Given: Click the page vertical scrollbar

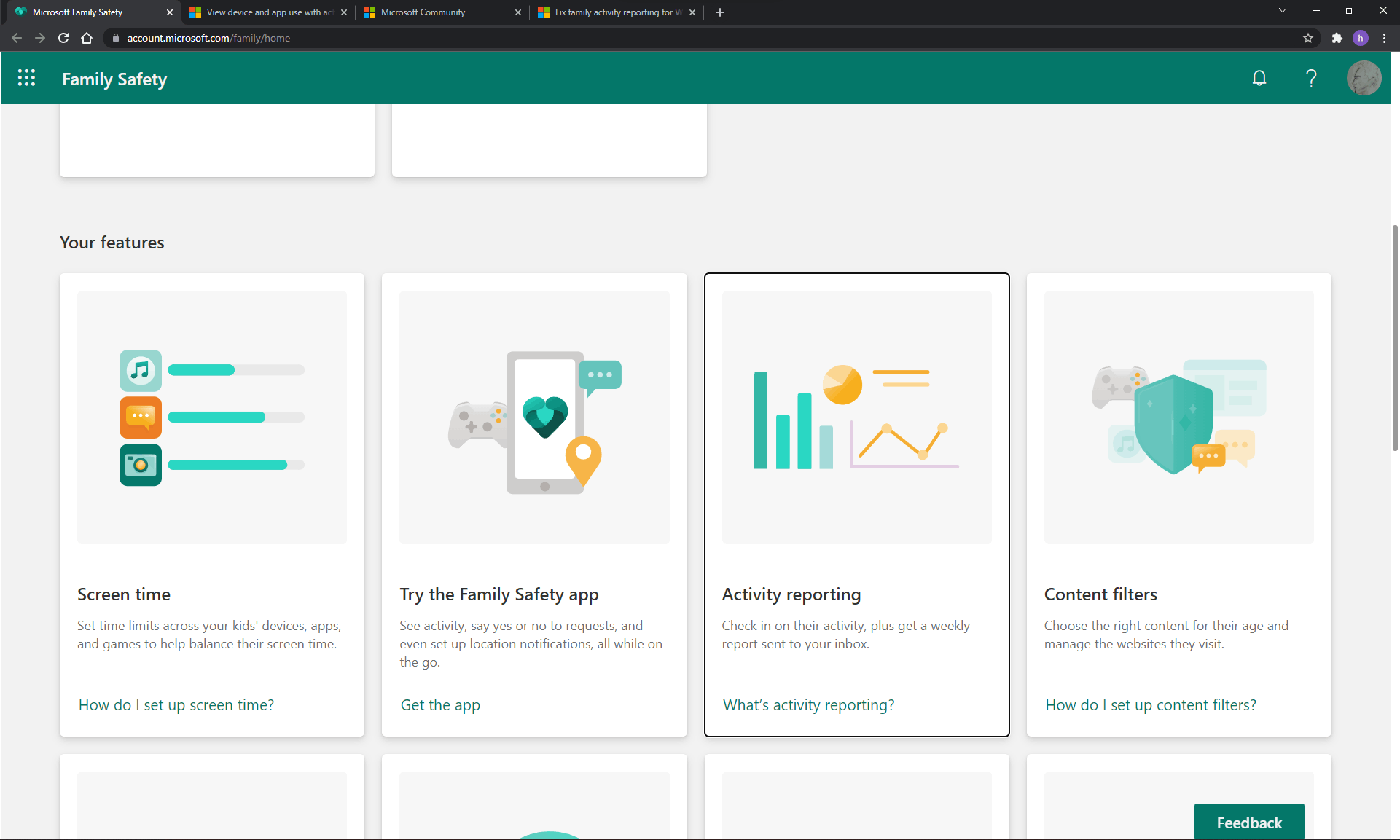Looking at the screenshot, I should click(x=1394, y=338).
